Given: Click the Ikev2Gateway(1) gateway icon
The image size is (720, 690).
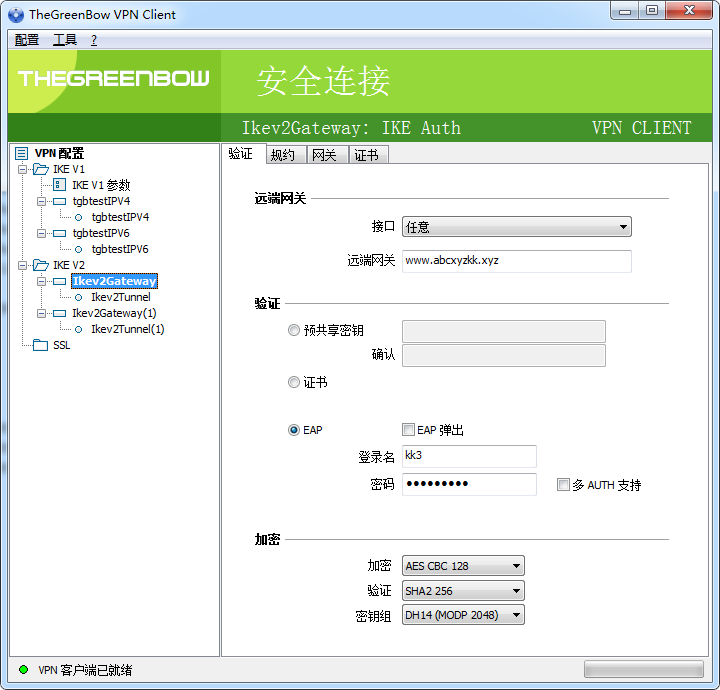Looking at the screenshot, I should pos(59,314).
